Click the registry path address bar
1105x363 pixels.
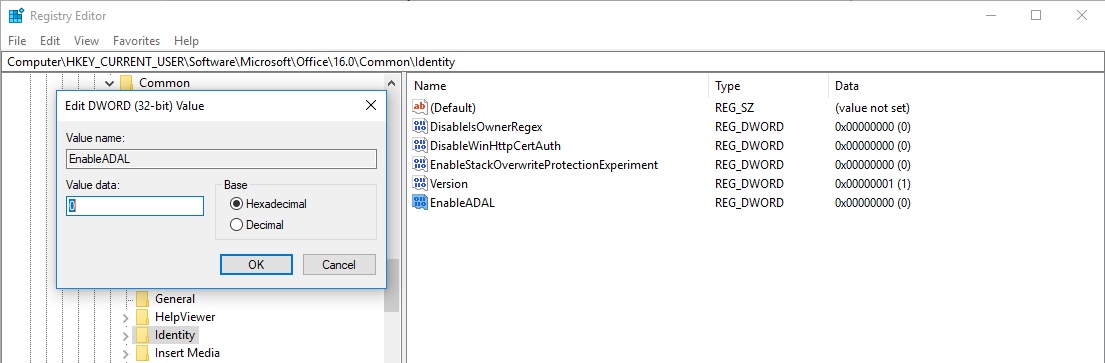(x=552, y=62)
